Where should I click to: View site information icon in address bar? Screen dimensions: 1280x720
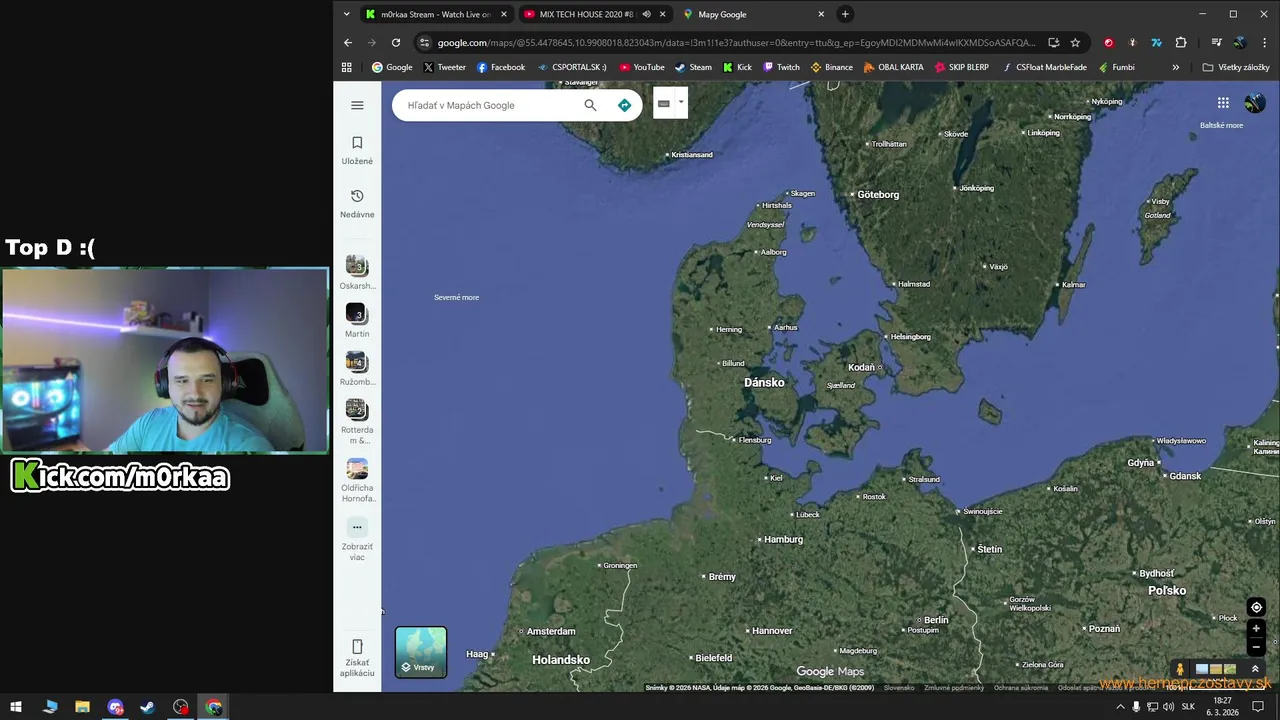[425, 42]
